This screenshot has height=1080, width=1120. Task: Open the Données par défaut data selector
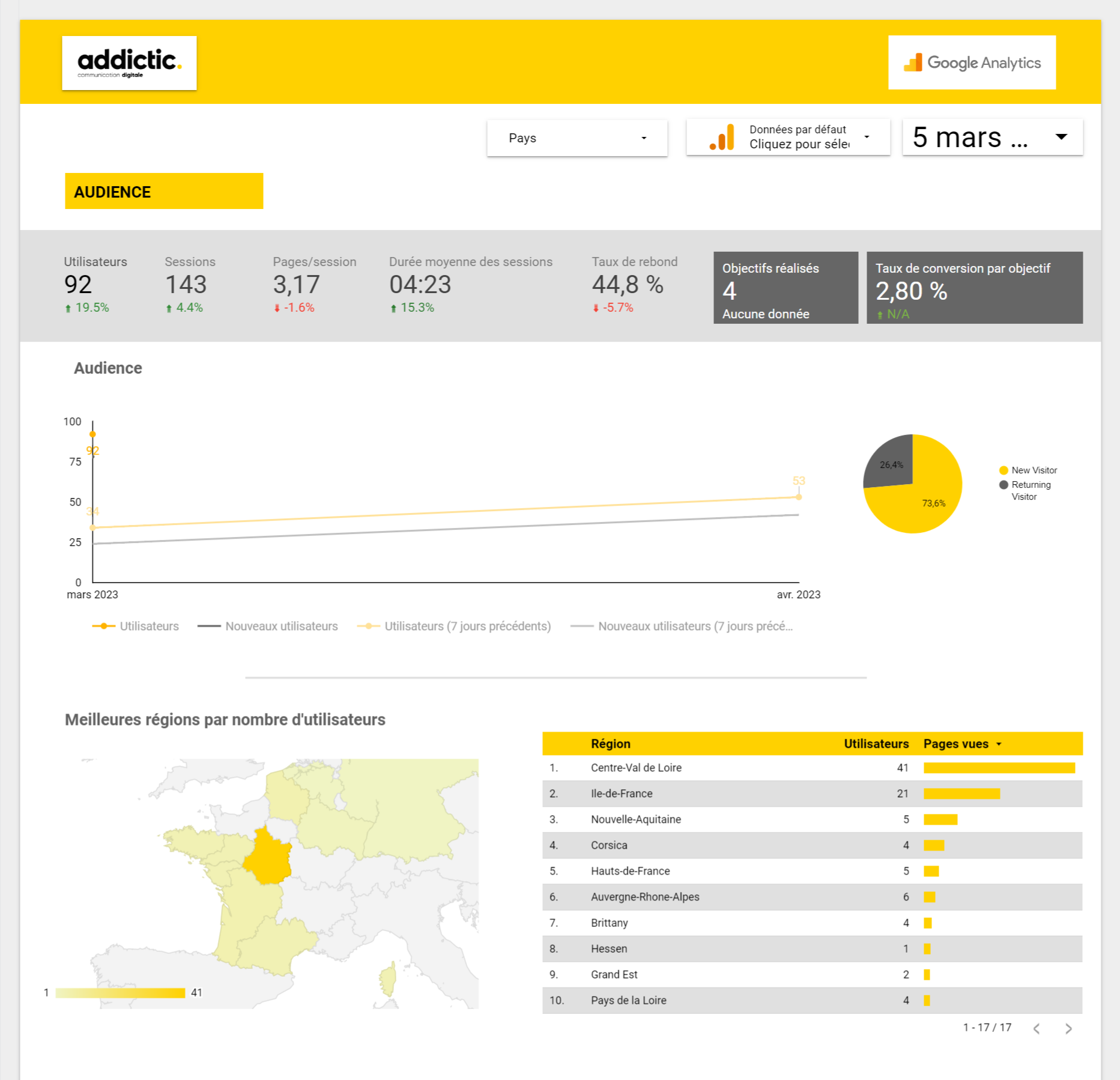coord(799,138)
